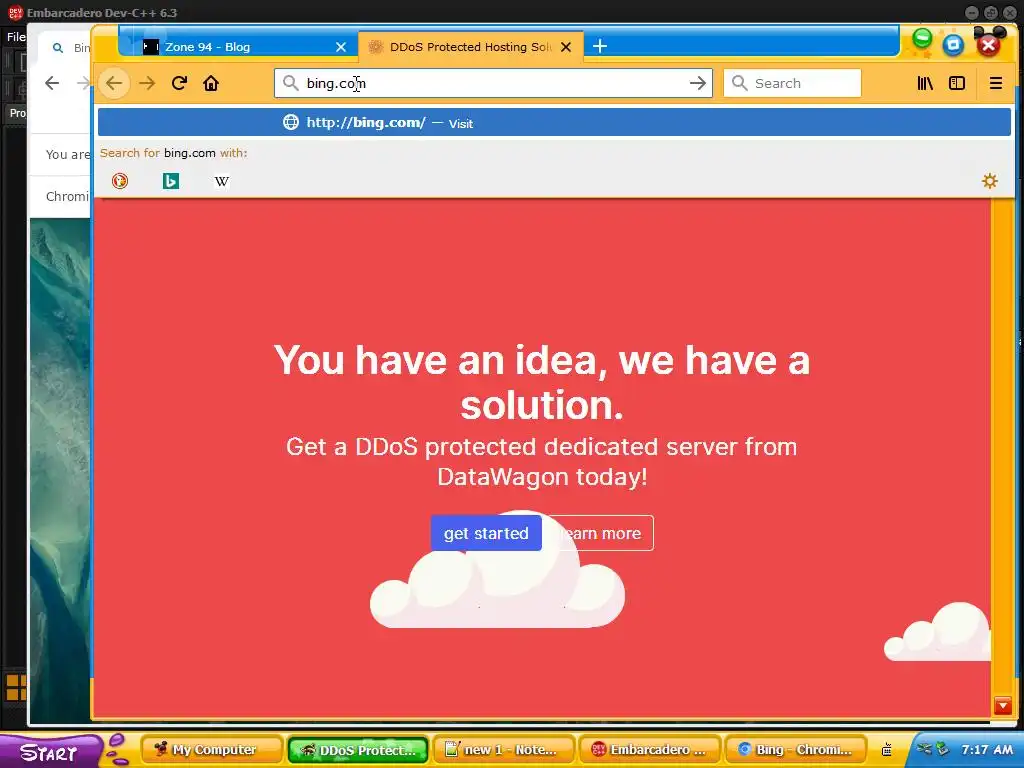Open the START menu
The width and height of the screenshot is (1024, 768).
pos(49,752)
